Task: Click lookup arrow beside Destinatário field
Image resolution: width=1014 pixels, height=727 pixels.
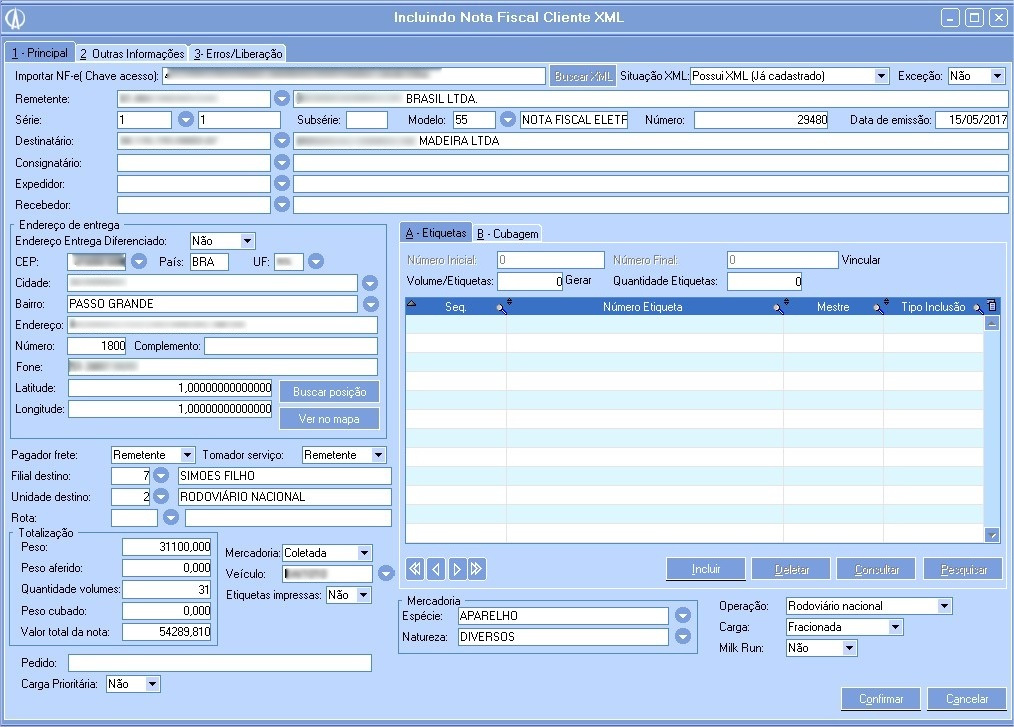Action: [282, 141]
